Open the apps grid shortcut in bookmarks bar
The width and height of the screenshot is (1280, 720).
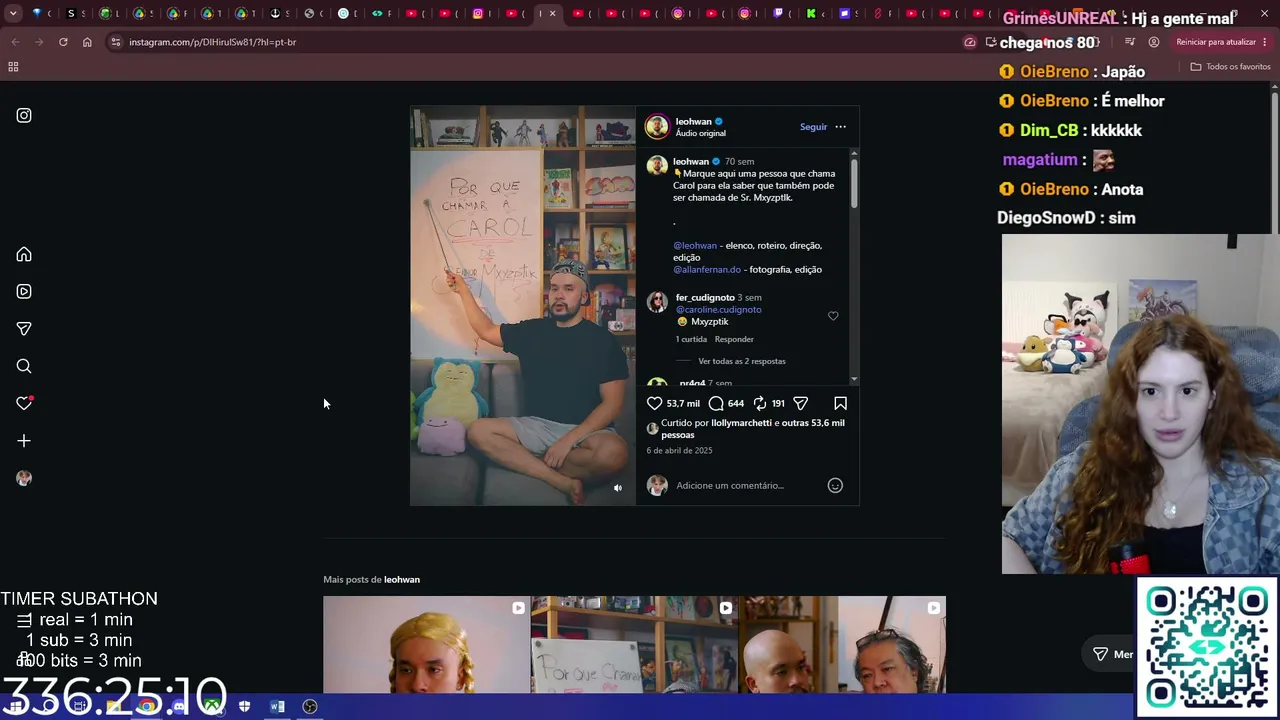pyautogui.click(x=13, y=67)
